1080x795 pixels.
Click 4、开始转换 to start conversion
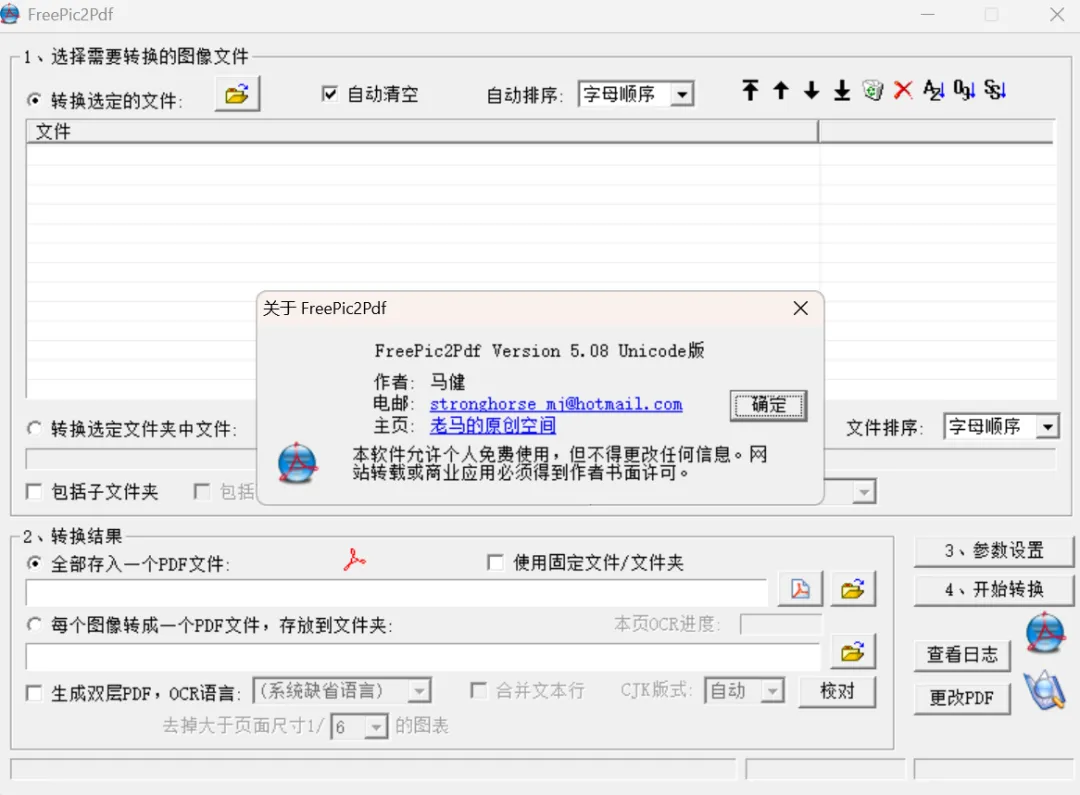(x=994, y=590)
